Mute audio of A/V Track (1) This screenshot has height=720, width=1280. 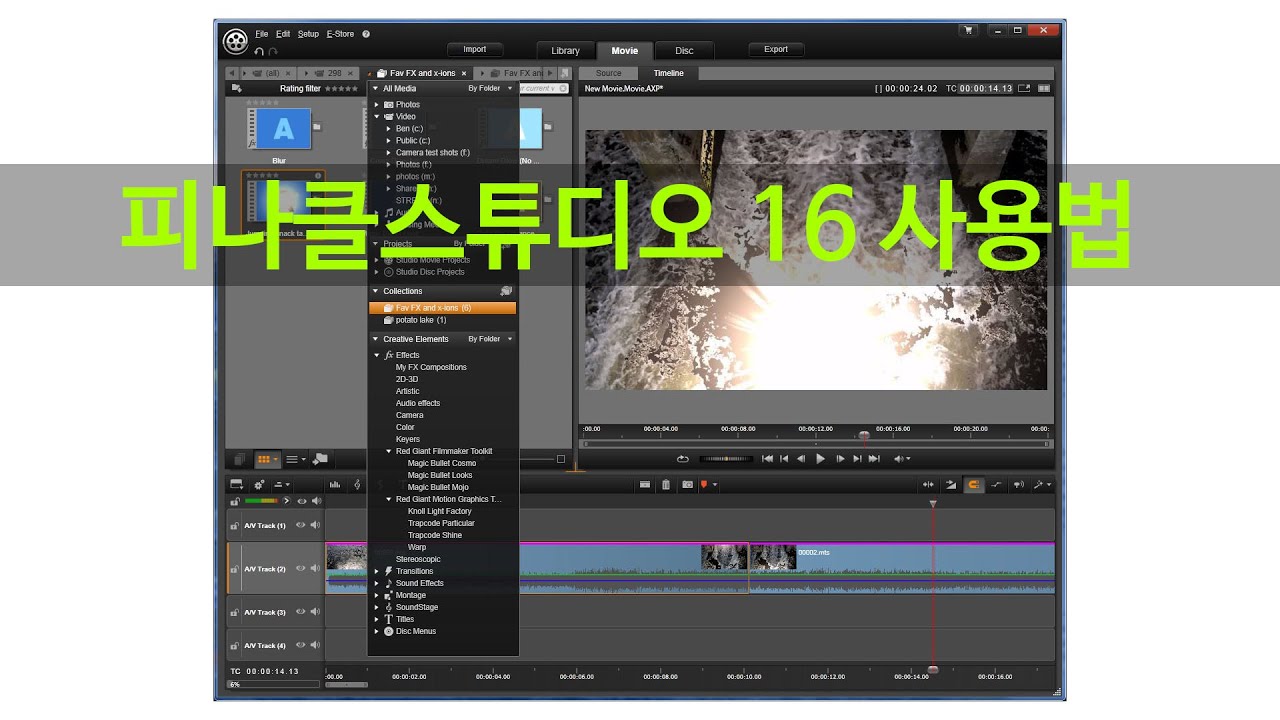315,525
